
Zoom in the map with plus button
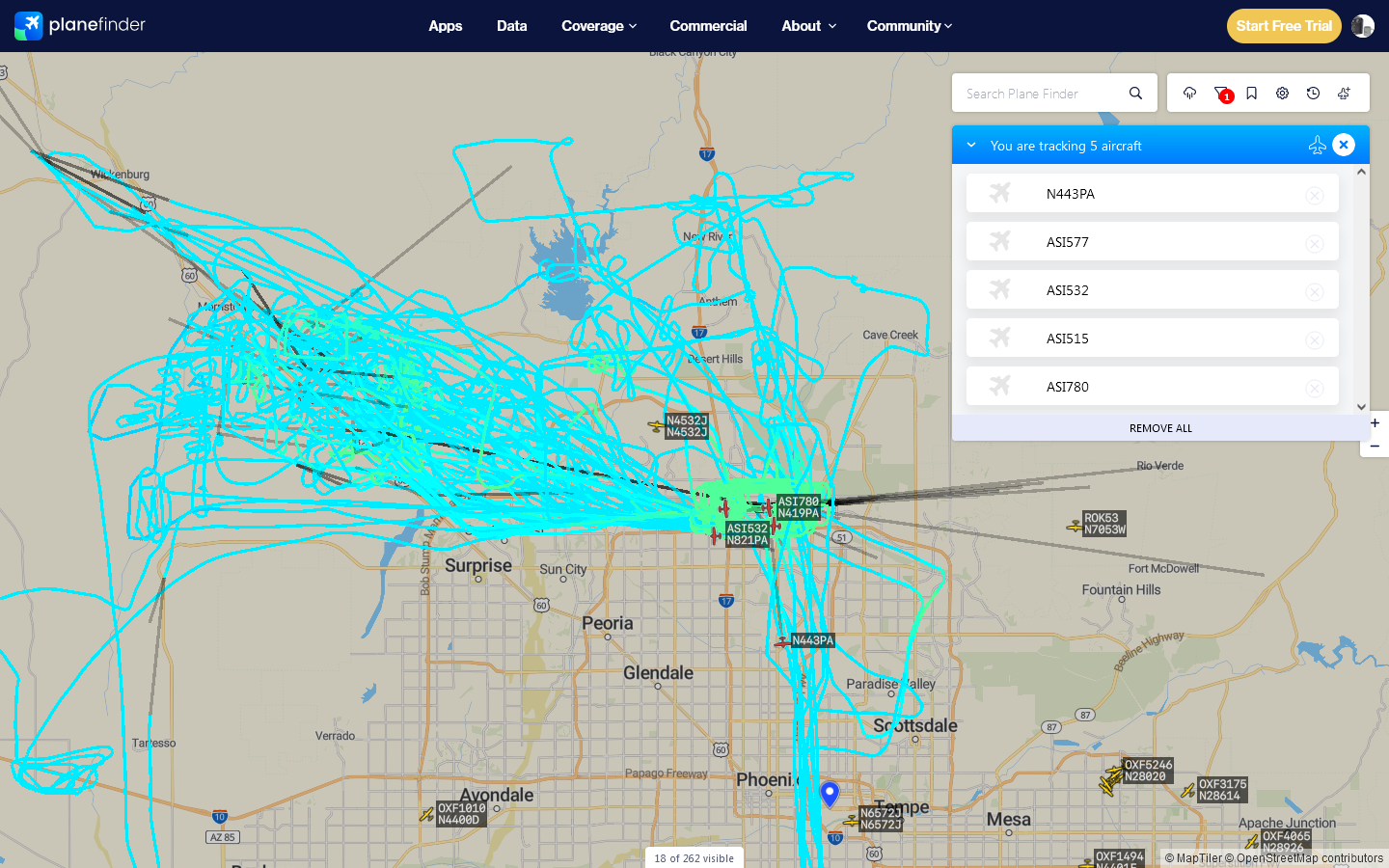(1375, 422)
